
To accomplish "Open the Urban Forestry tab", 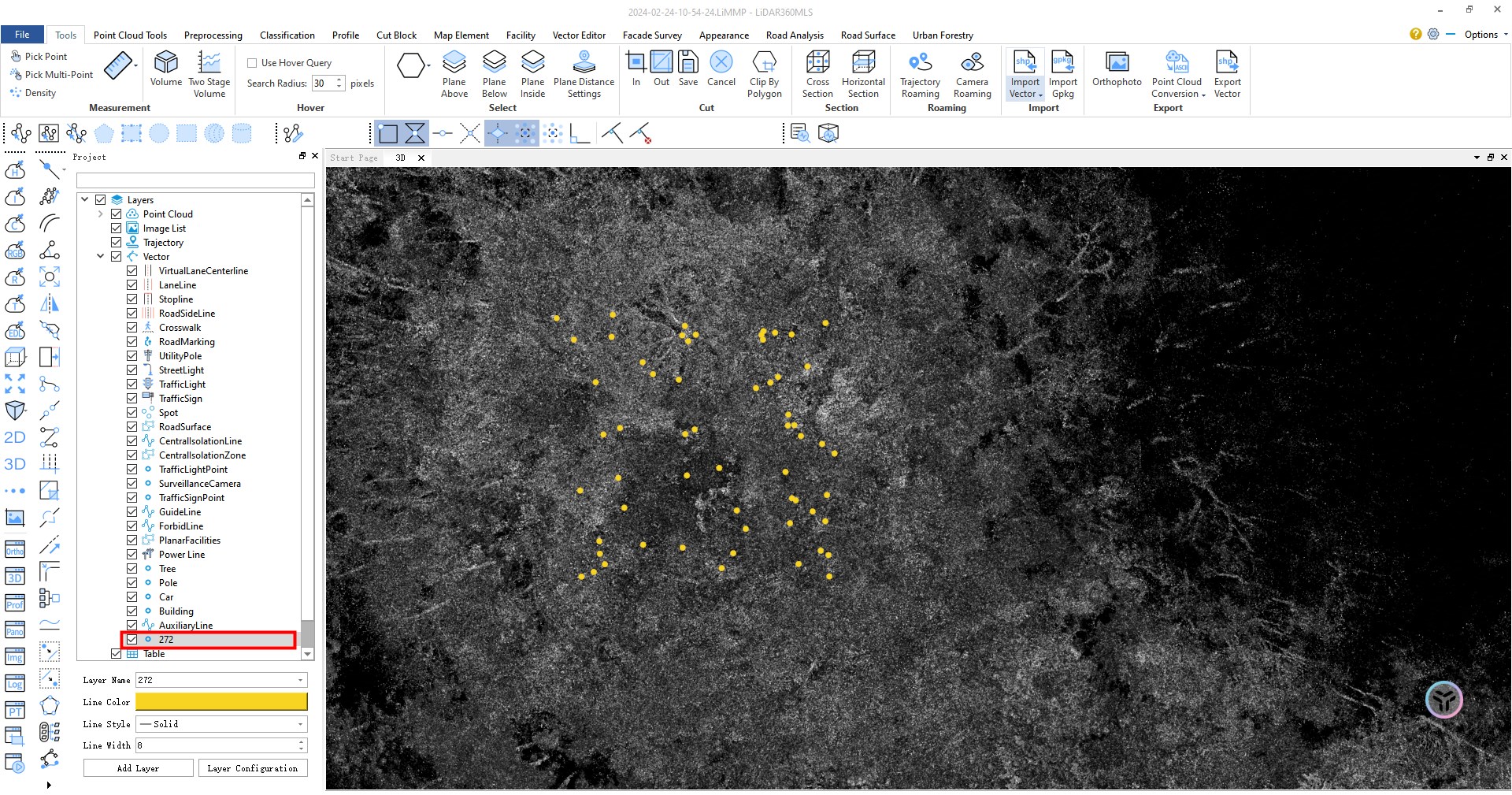I will coord(943,35).
